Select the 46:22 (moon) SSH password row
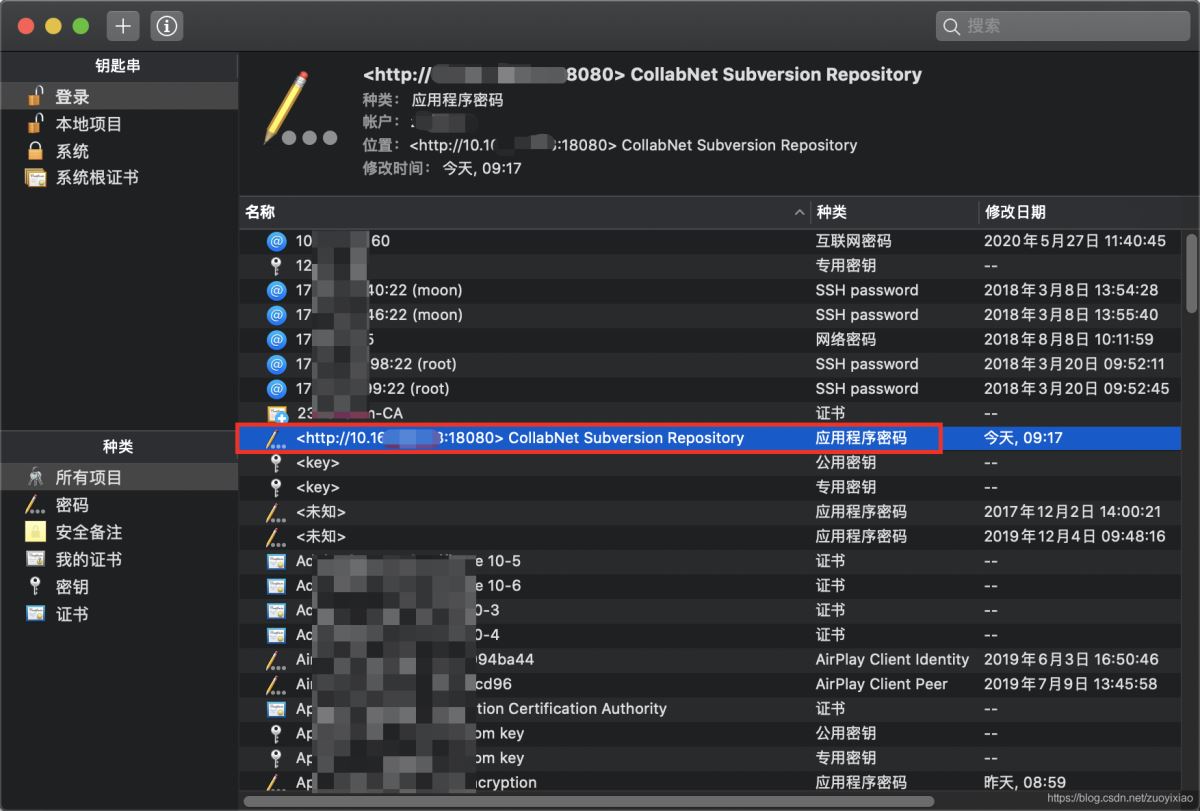This screenshot has height=811, width=1200. coord(711,315)
